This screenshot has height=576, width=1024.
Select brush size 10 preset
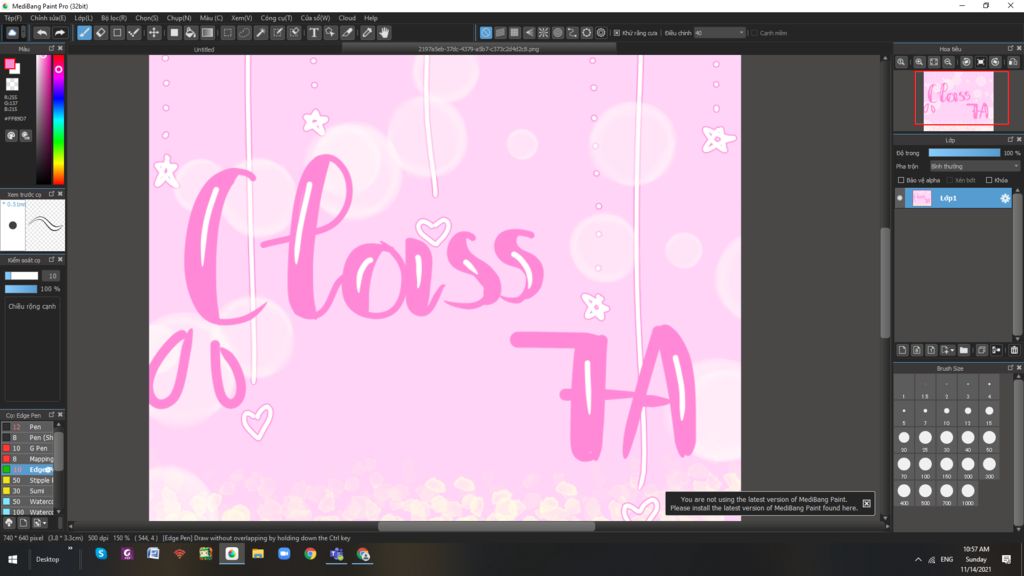946,414
